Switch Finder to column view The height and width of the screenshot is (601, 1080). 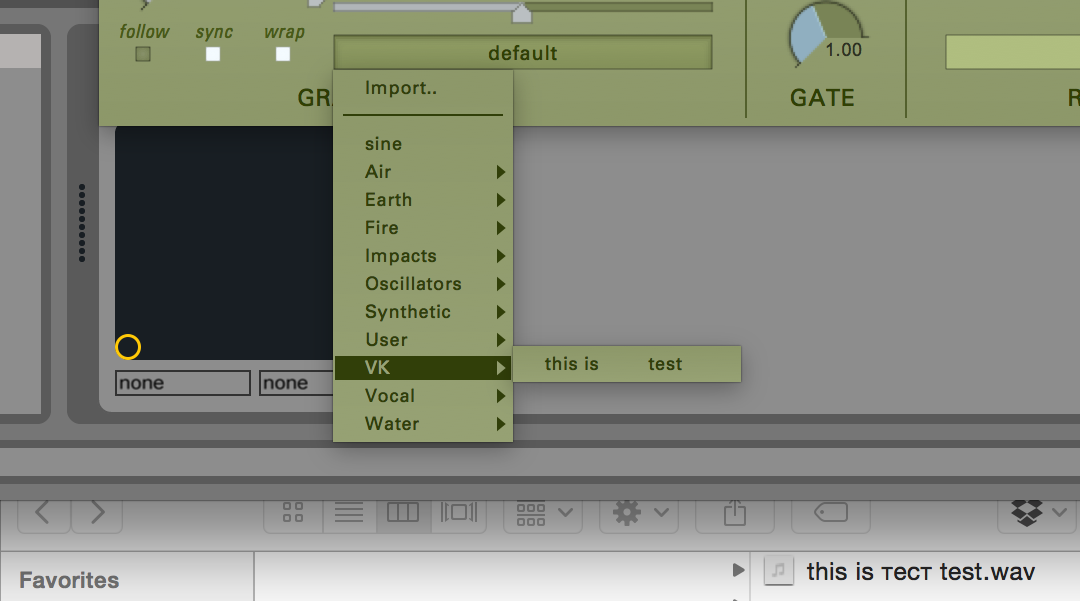point(403,513)
